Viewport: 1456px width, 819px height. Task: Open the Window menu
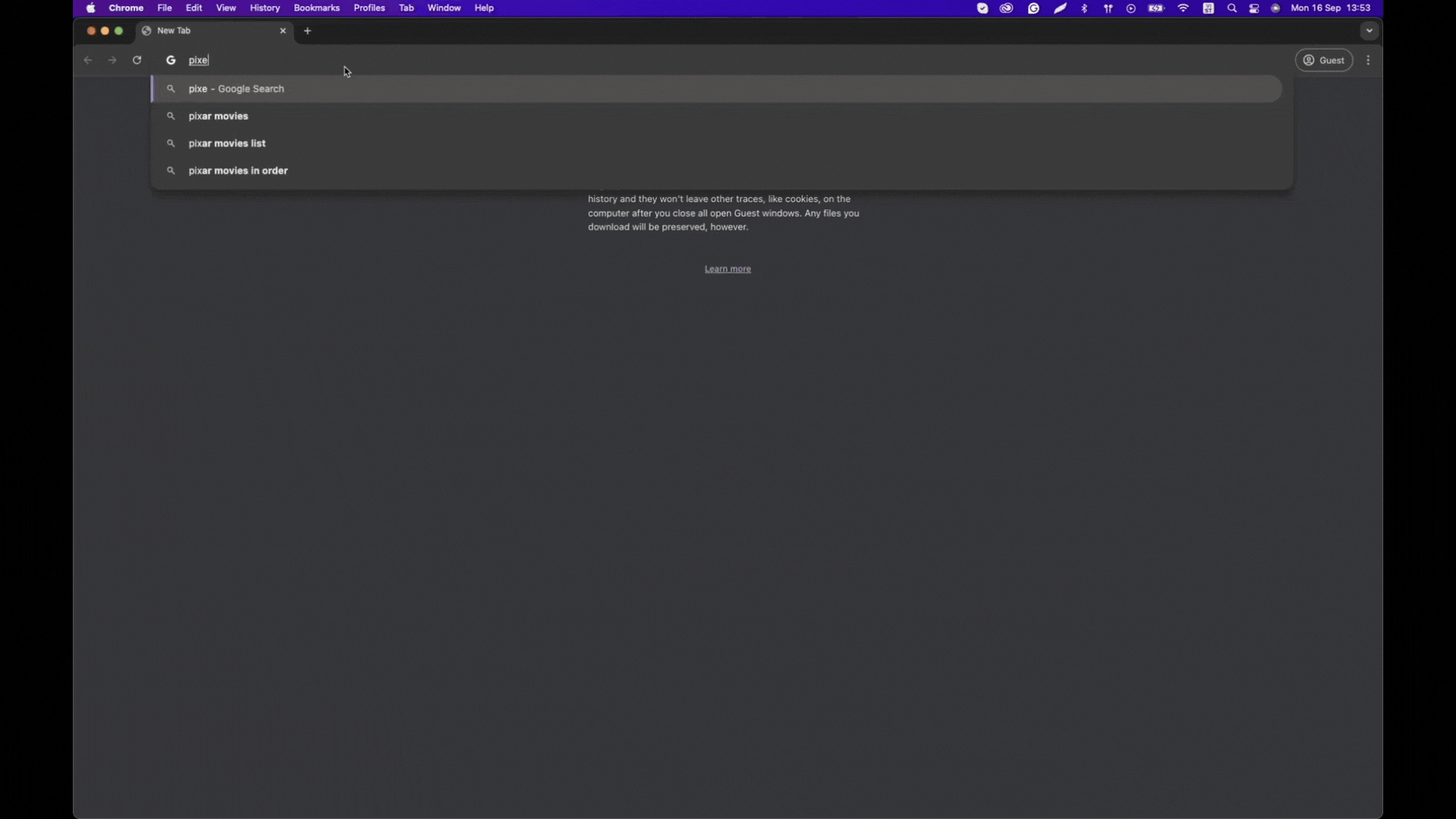(444, 8)
